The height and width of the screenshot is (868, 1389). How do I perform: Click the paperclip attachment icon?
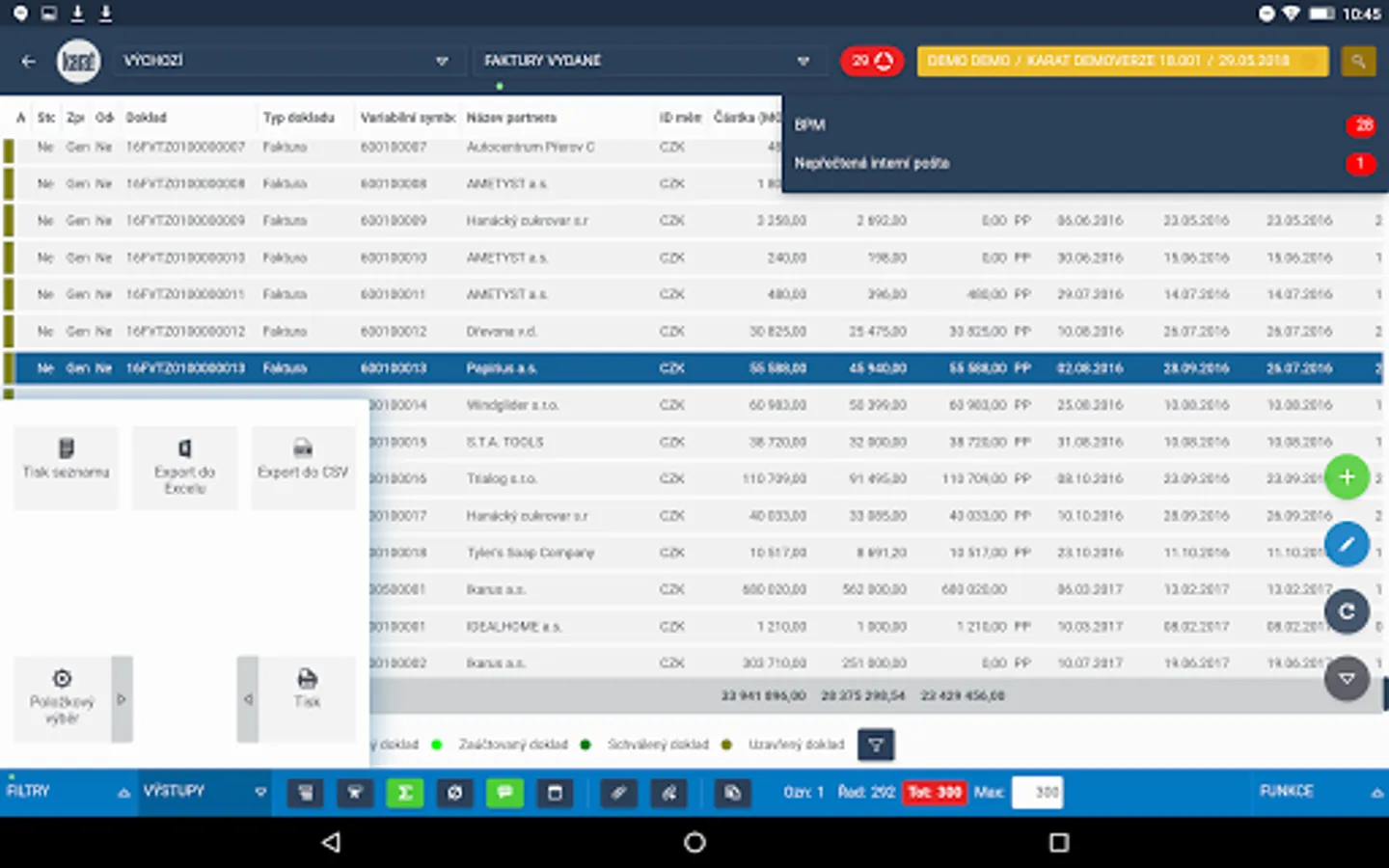click(618, 793)
